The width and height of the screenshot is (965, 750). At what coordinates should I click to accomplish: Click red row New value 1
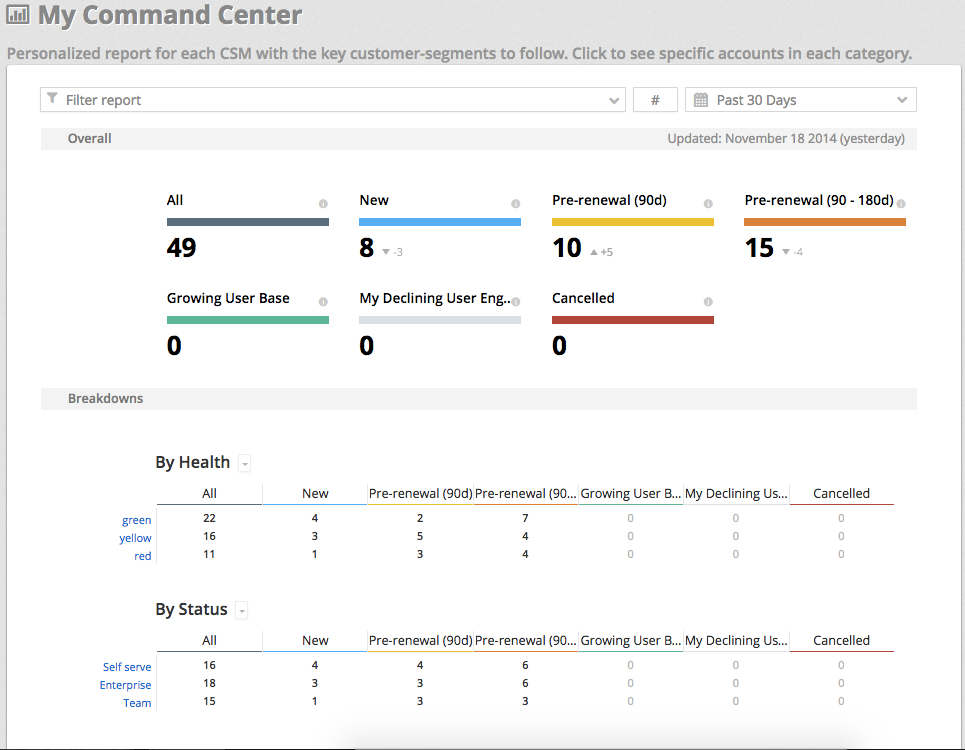[314, 554]
